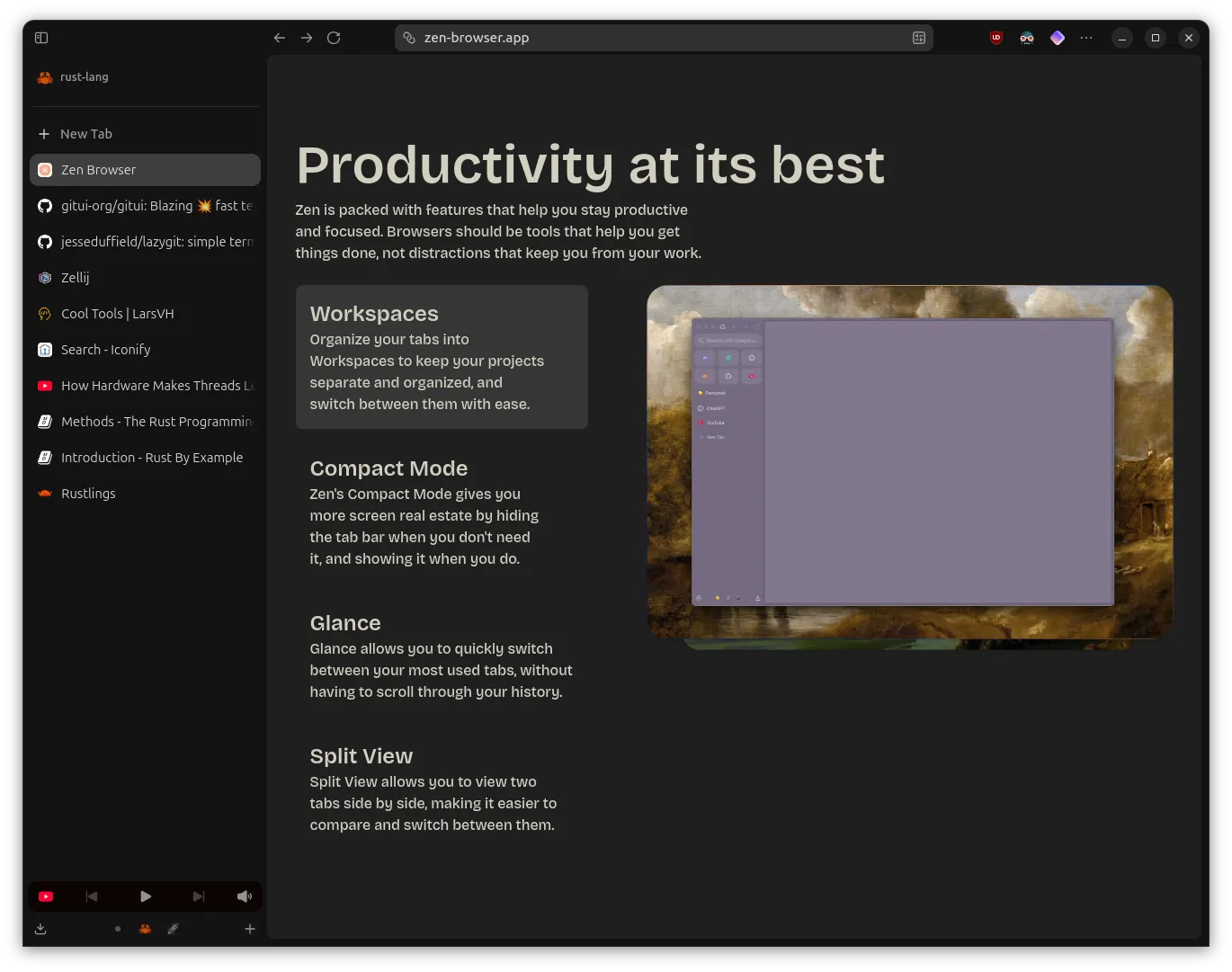Go back to the previous page
This screenshot has height=972, width=1232.
(x=280, y=38)
